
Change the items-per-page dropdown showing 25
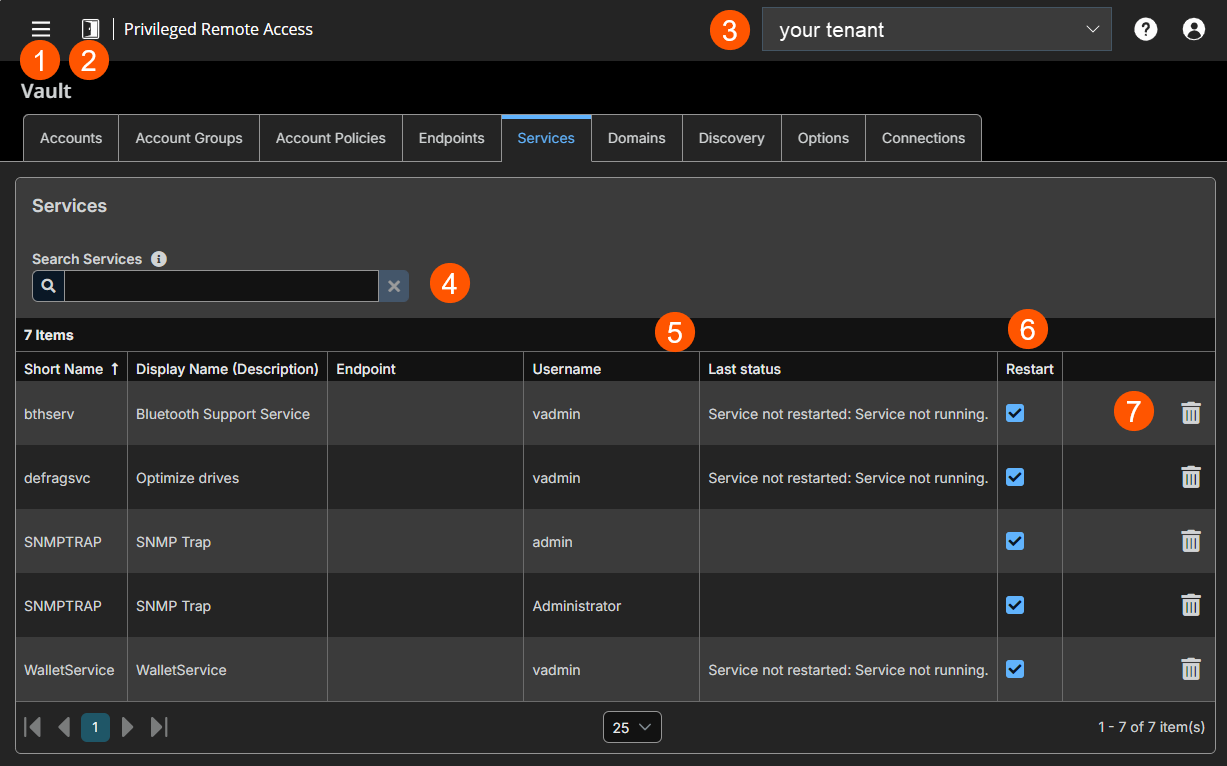[632, 727]
